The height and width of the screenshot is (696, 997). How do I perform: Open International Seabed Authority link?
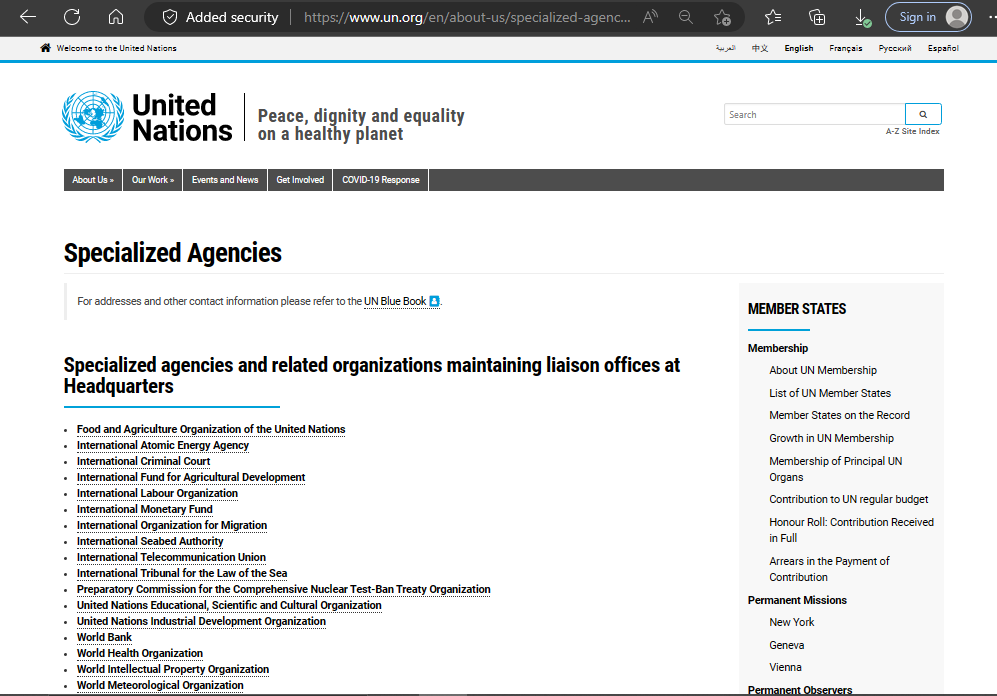coord(150,541)
